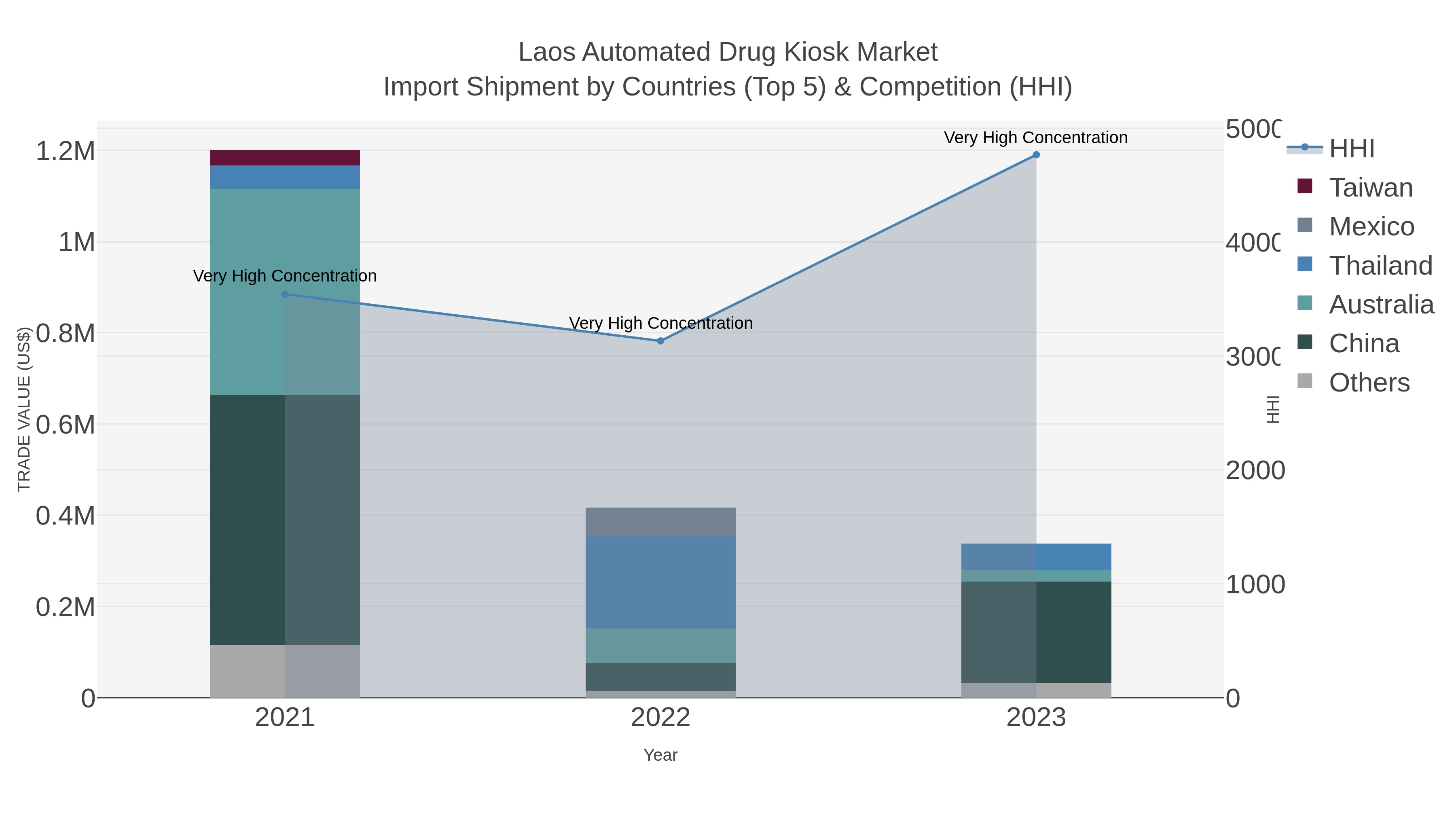Click the Thailand segment of the 2021 bar

[285, 177]
